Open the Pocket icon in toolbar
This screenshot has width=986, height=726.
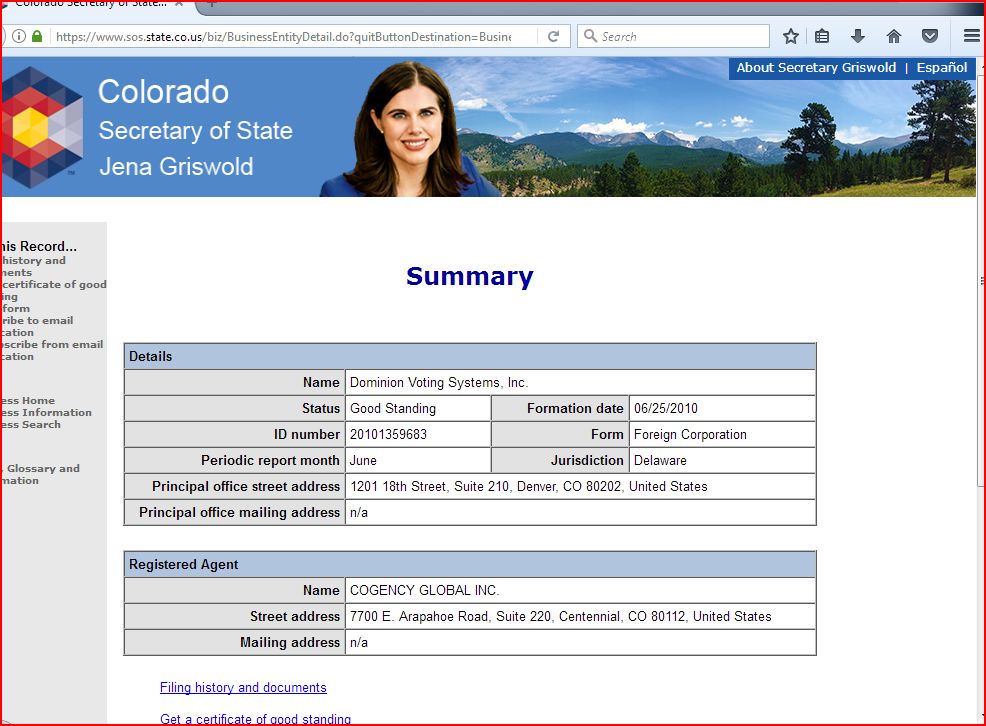click(x=930, y=36)
